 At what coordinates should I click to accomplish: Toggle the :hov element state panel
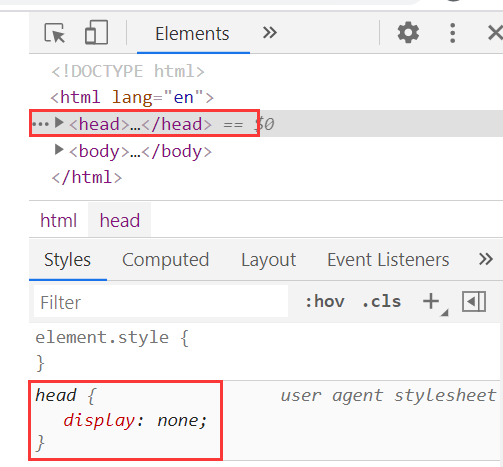325,302
